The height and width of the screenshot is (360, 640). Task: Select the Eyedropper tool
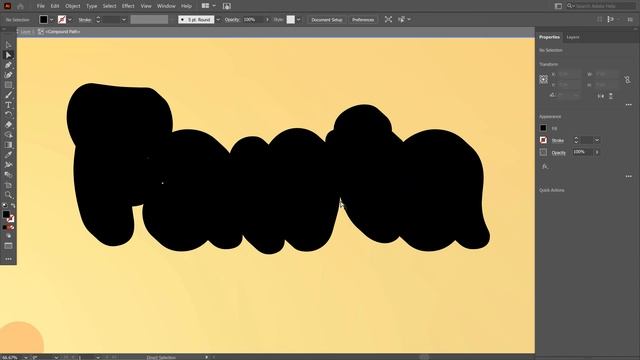(x=8, y=155)
